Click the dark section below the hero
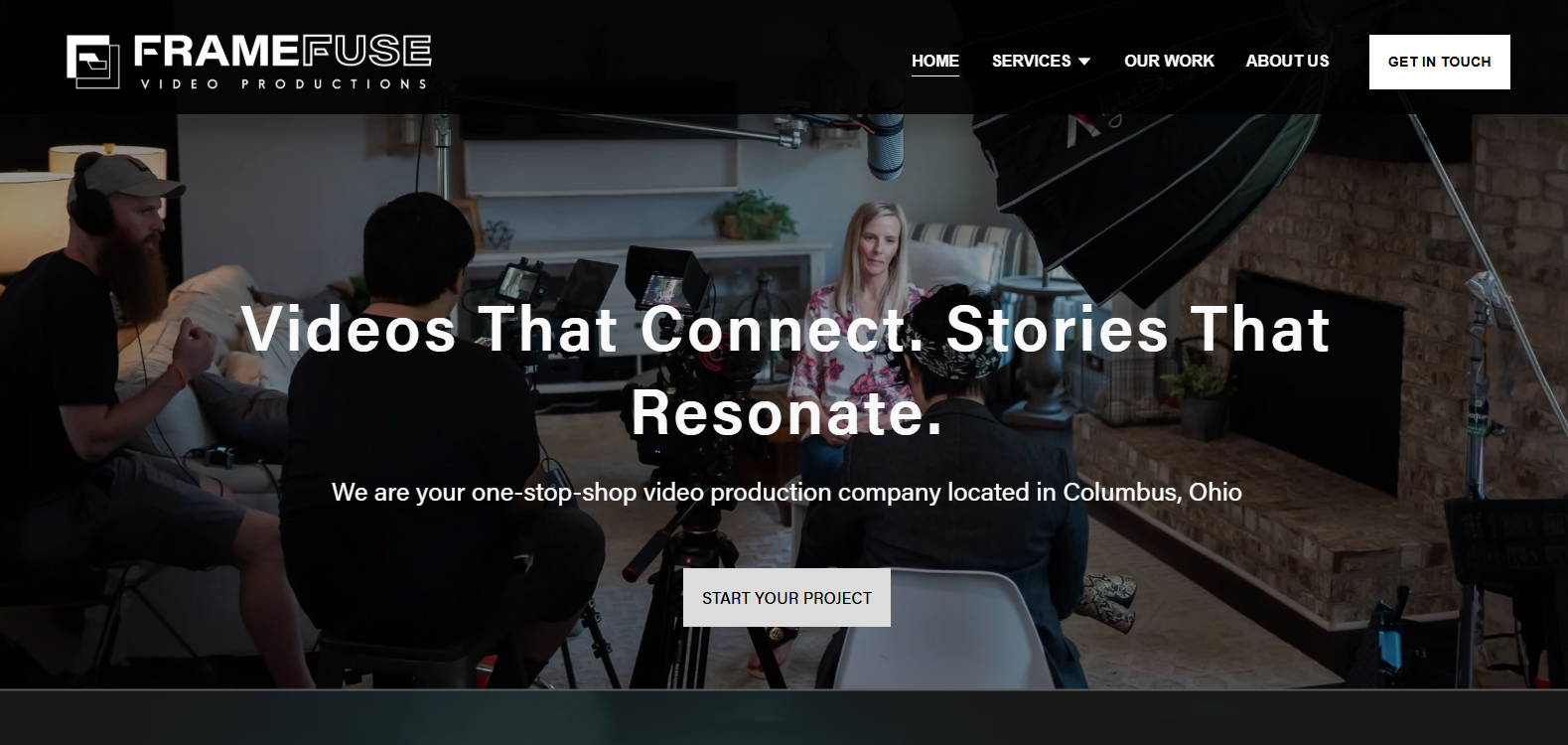Image resolution: width=1568 pixels, height=745 pixels. [x=784, y=717]
